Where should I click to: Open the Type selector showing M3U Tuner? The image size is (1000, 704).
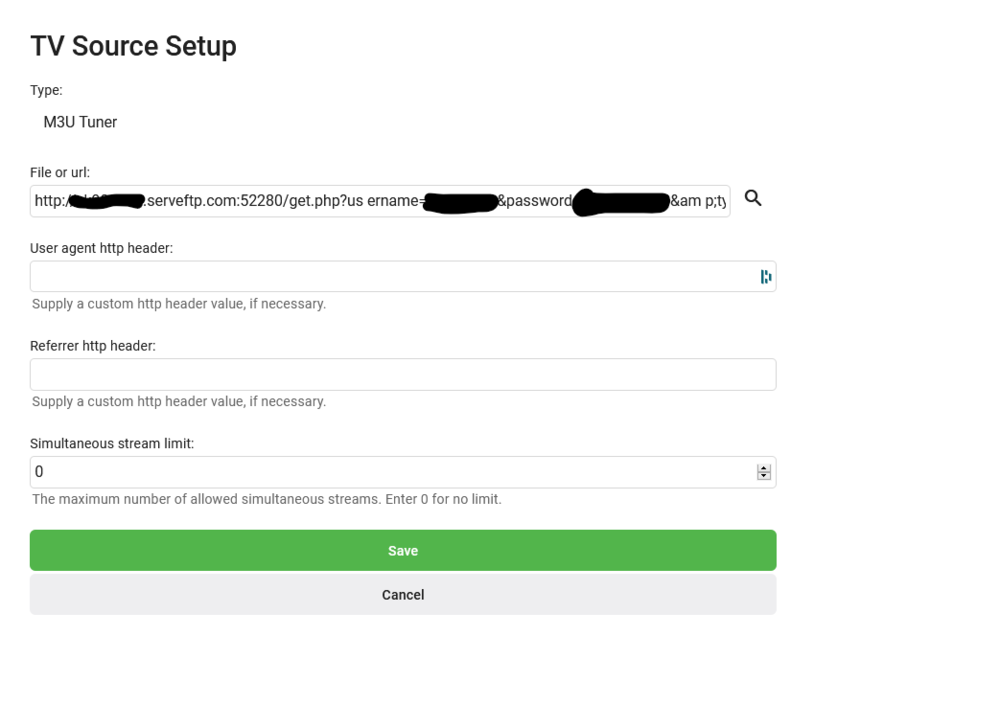(x=79, y=122)
